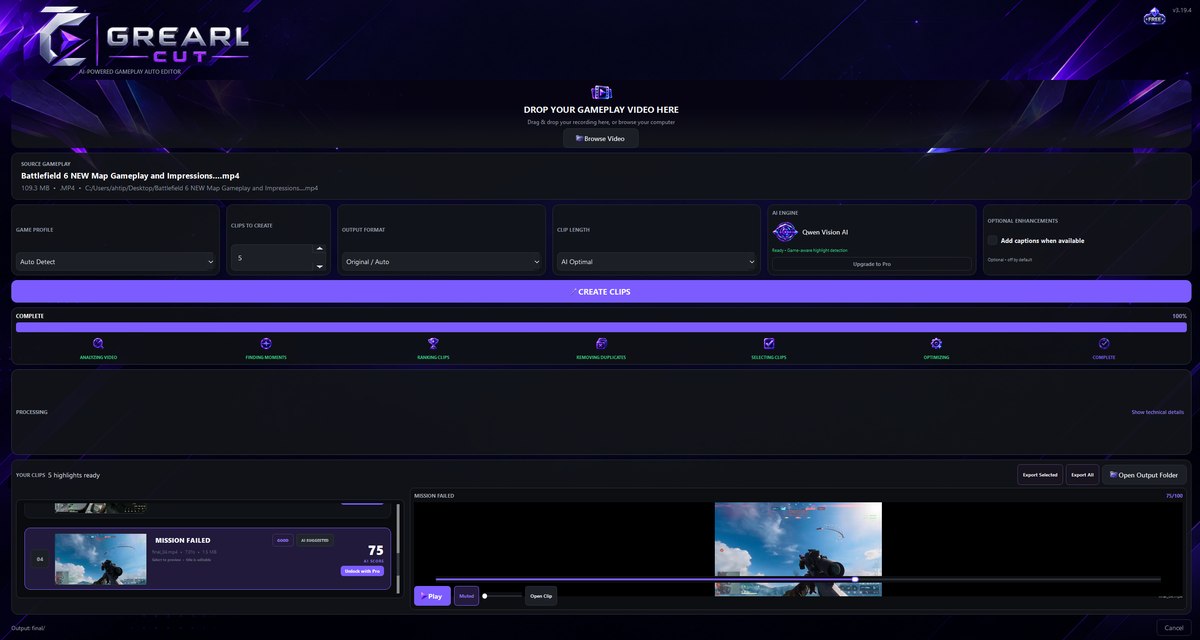Click Open Clip button
The height and width of the screenshot is (640, 1200).
541,596
